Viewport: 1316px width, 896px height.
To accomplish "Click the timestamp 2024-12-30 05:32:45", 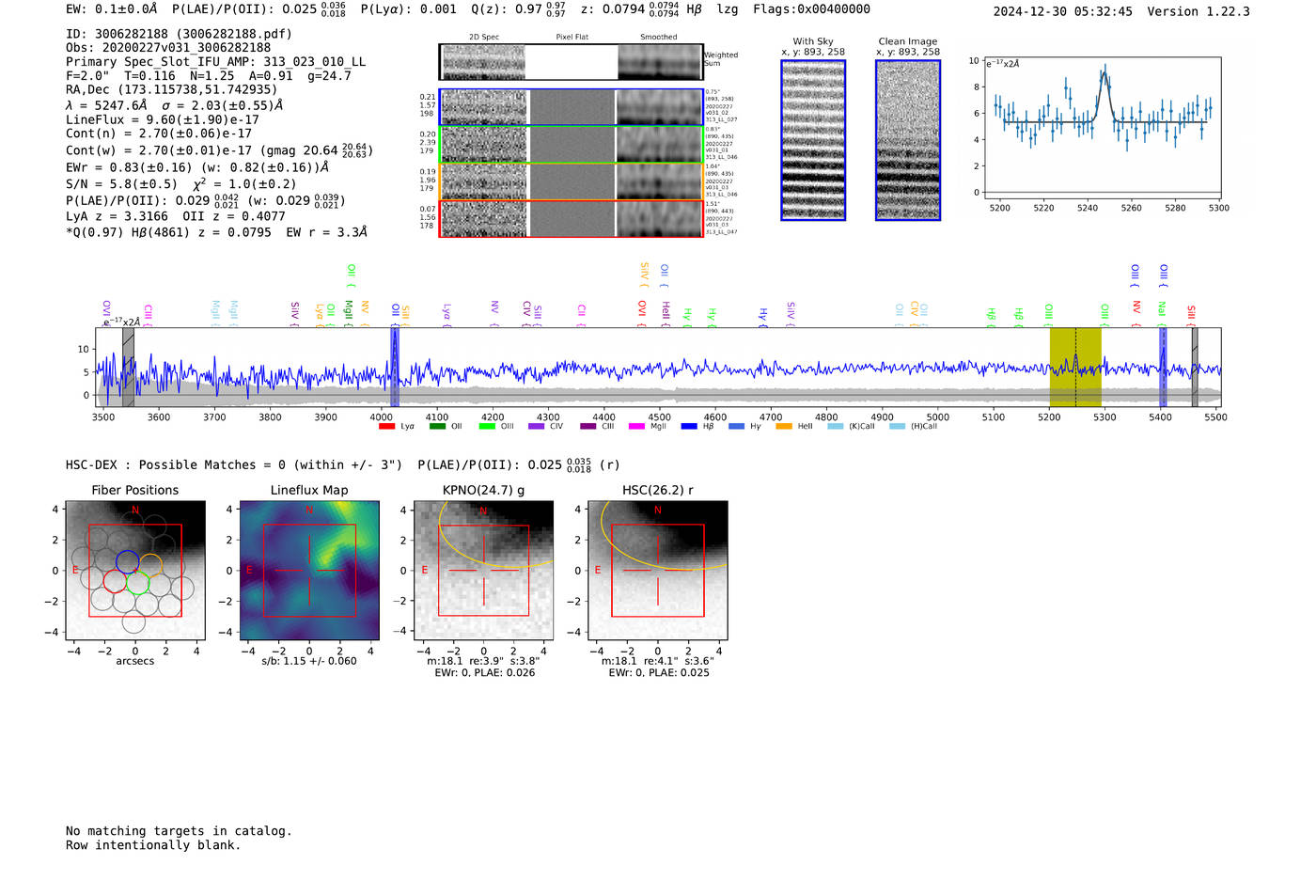I will tap(1063, 11).
